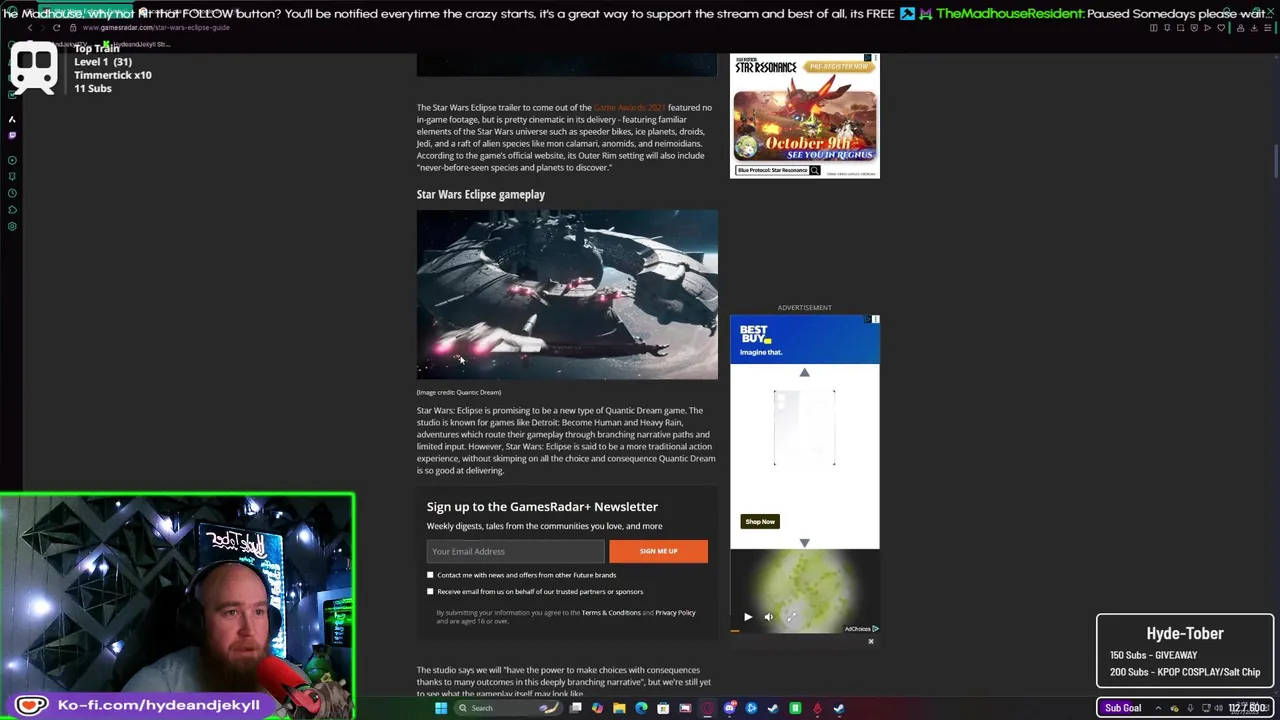Open Aria AI in Opera sidebar
1280x720 pixels.
click(x=12, y=119)
